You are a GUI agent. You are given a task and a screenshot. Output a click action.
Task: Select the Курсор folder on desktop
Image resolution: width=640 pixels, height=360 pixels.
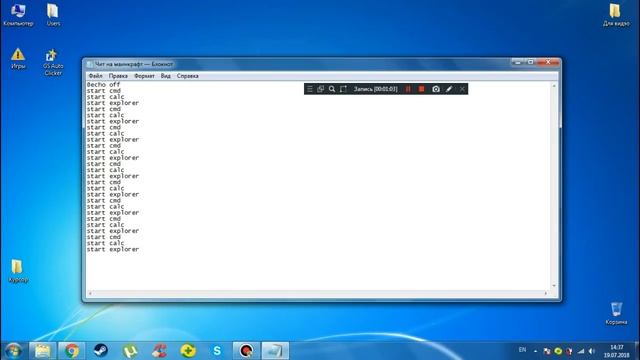pyautogui.click(x=18, y=271)
